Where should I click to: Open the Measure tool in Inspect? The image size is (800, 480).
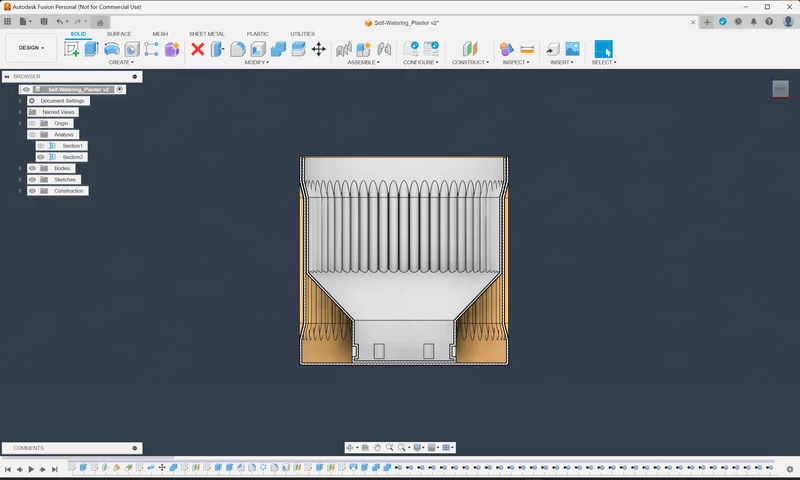pos(527,49)
